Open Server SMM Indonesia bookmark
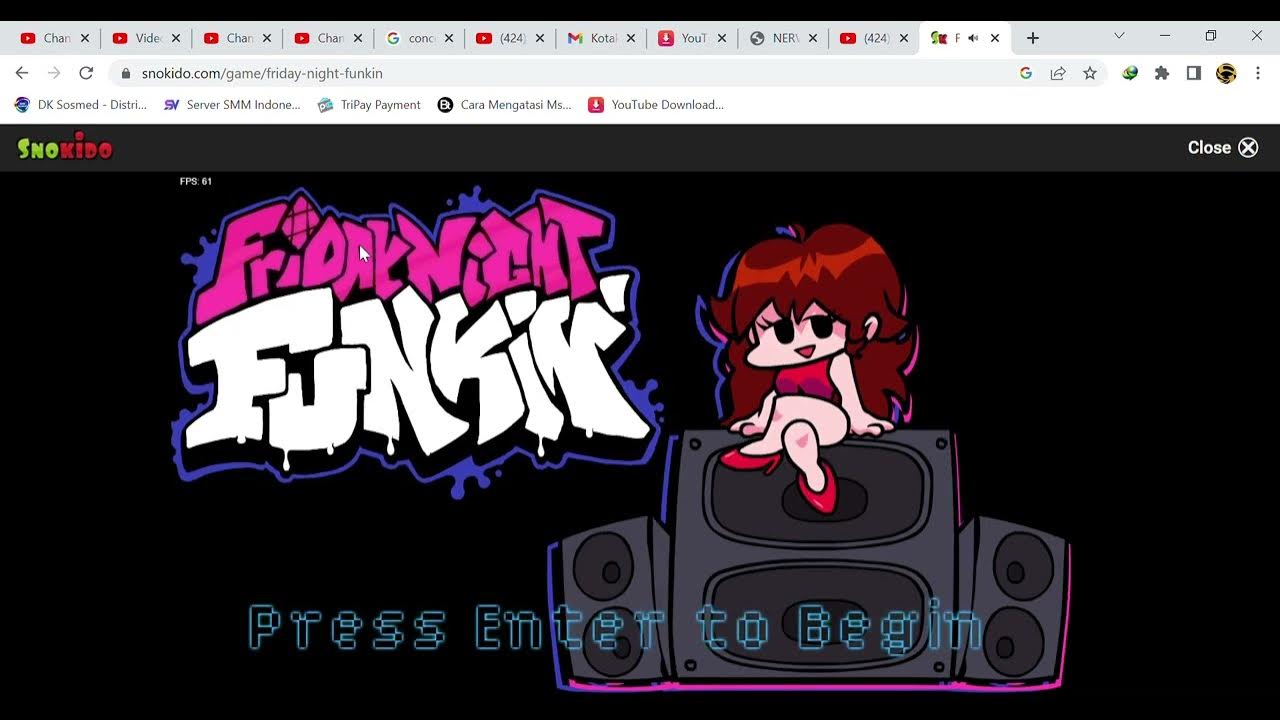This screenshot has width=1280, height=720. click(x=231, y=105)
